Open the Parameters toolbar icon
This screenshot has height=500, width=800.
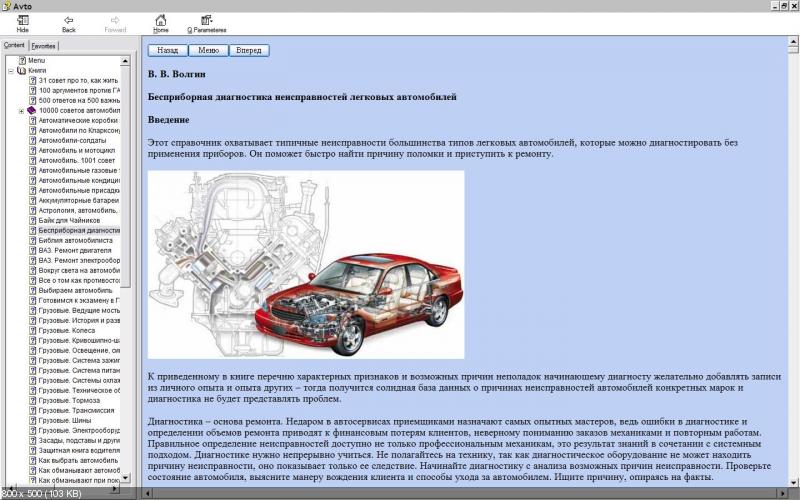[x=206, y=20]
